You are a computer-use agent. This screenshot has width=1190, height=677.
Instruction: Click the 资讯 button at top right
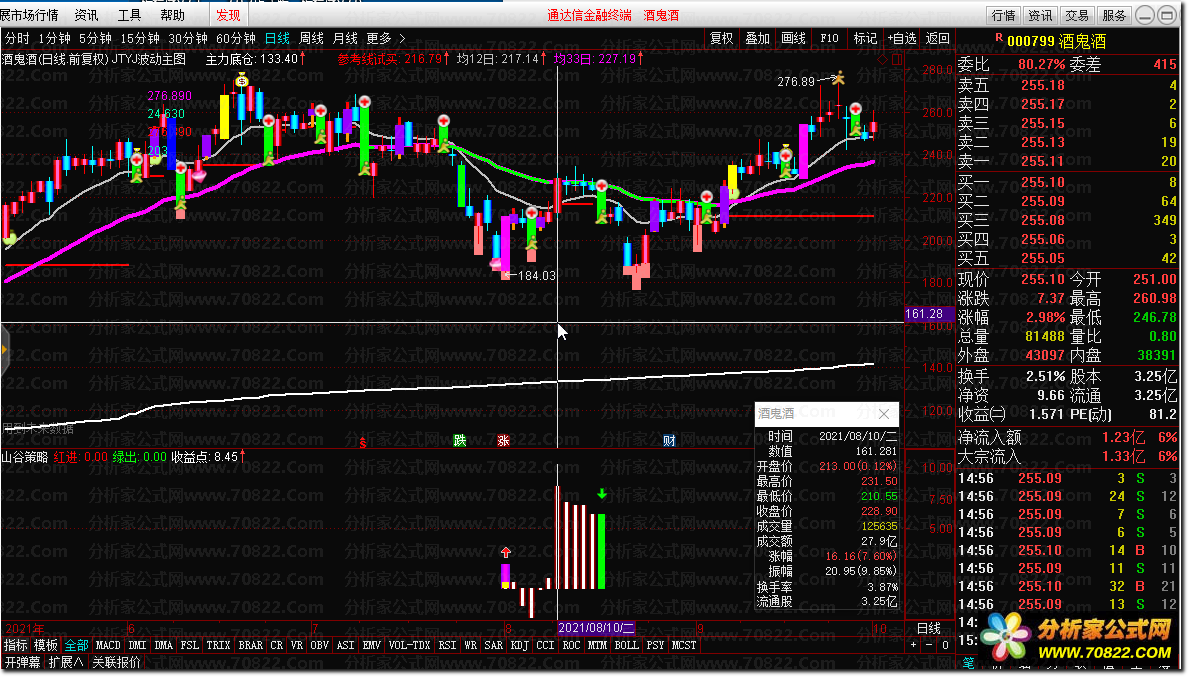click(1040, 15)
